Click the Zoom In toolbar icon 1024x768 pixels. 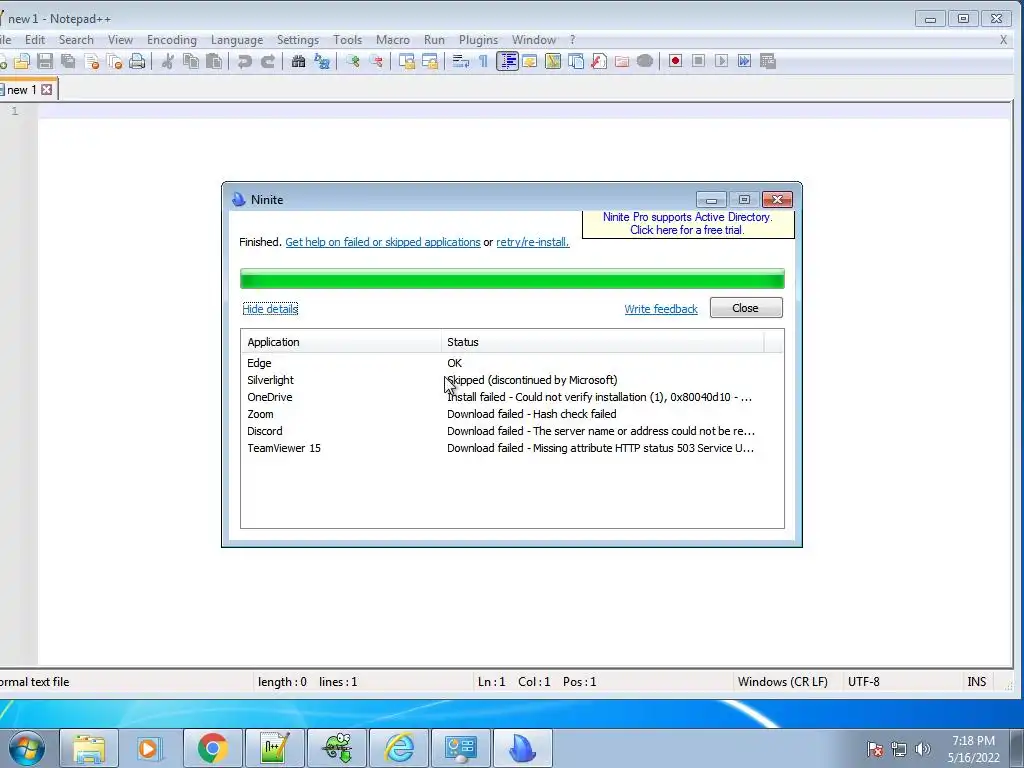point(353,61)
